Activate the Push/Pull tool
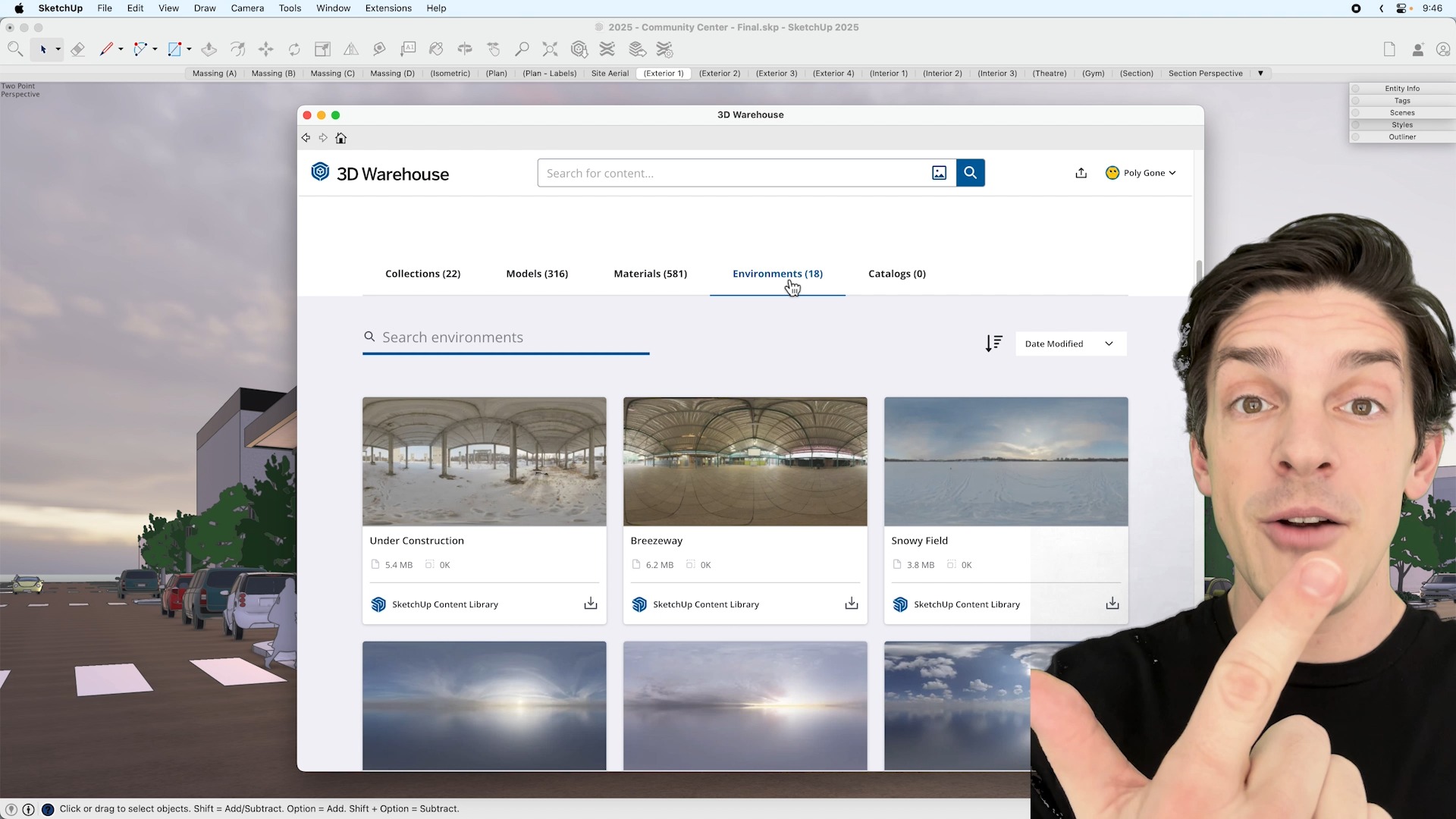1456x819 pixels. pyautogui.click(x=209, y=49)
